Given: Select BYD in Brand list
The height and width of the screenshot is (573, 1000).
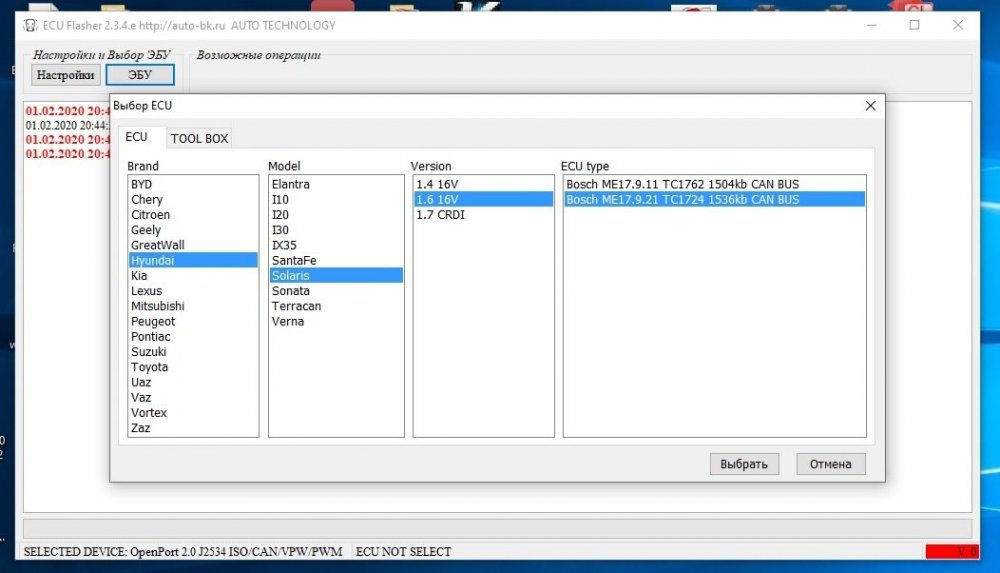Looking at the screenshot, I should pos(193,184).
